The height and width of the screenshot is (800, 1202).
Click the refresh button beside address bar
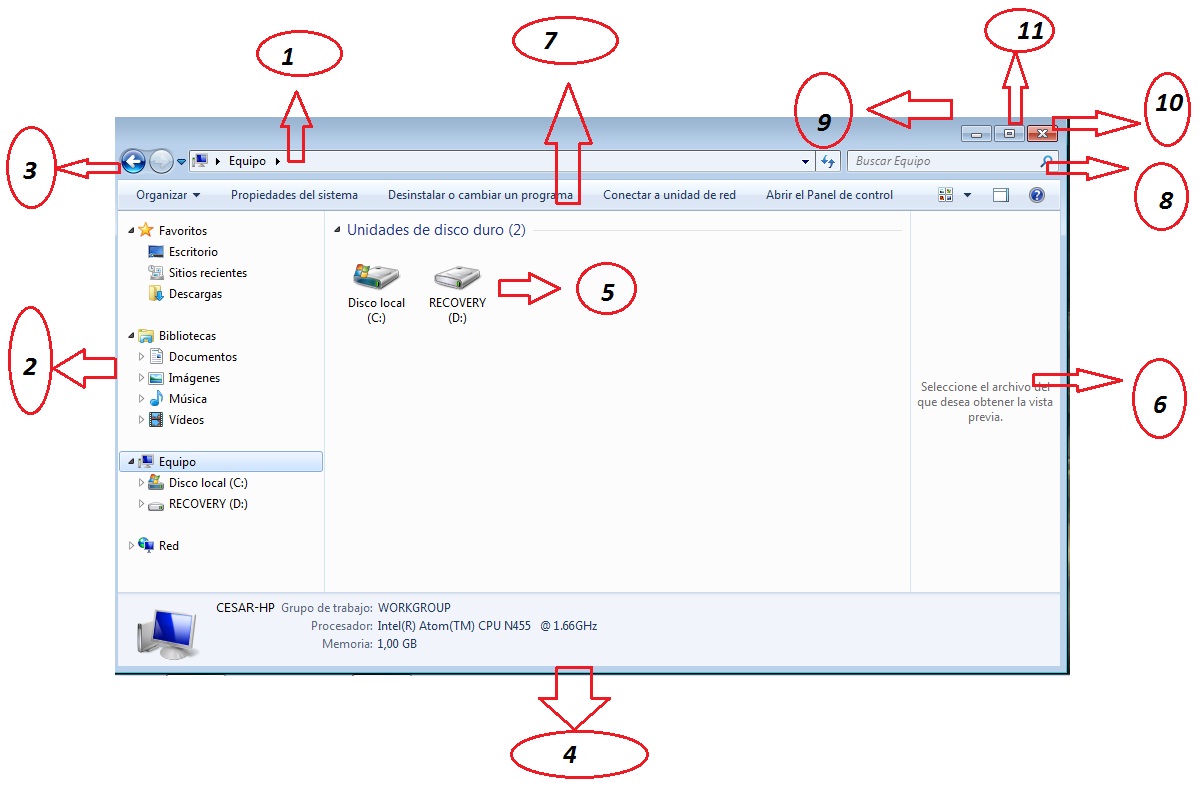pyautogui.click(x=828, y=161)
